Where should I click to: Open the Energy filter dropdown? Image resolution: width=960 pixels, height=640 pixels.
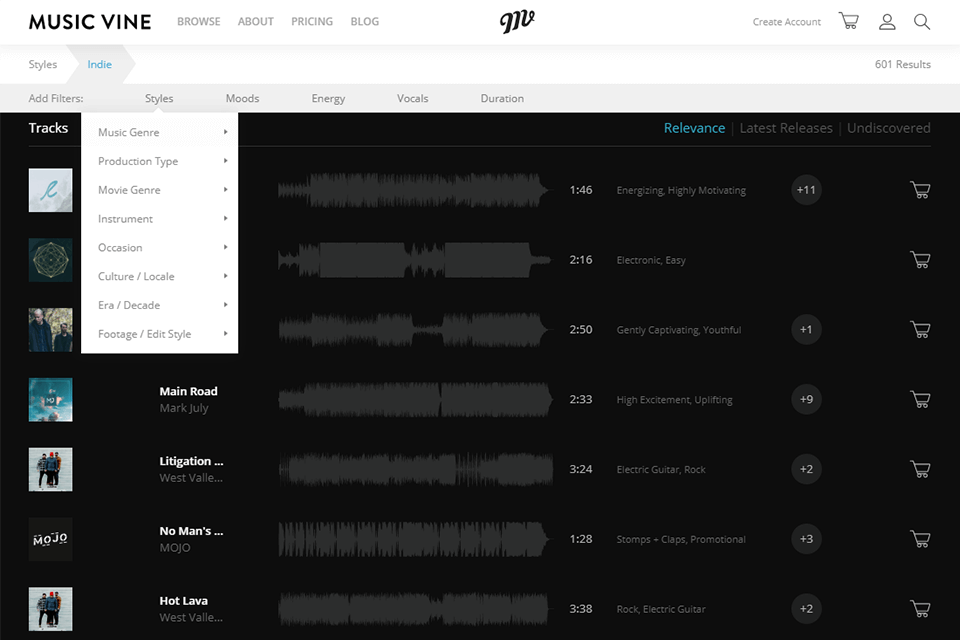[328, 98]
